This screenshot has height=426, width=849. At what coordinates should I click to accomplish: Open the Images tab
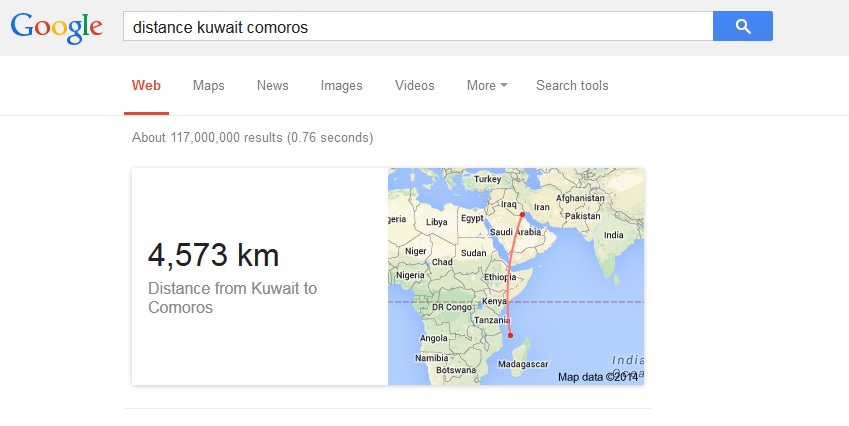point(341,86)
